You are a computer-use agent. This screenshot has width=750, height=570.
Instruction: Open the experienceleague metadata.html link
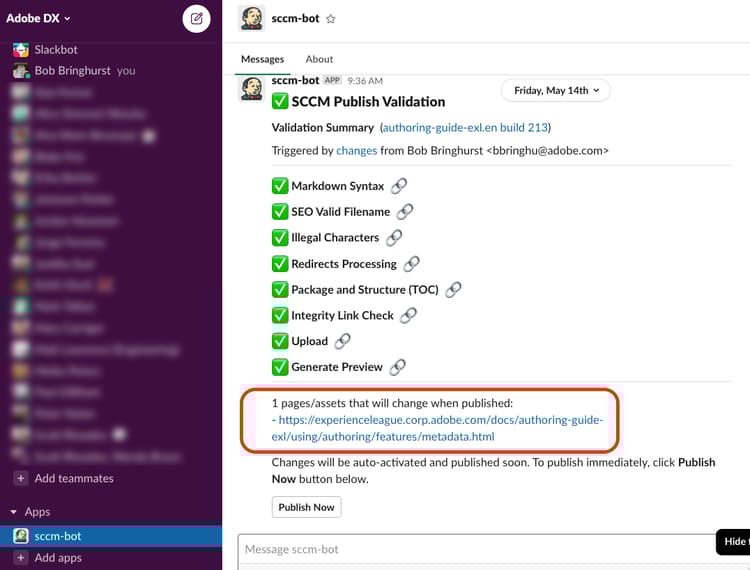click(437, 428)
